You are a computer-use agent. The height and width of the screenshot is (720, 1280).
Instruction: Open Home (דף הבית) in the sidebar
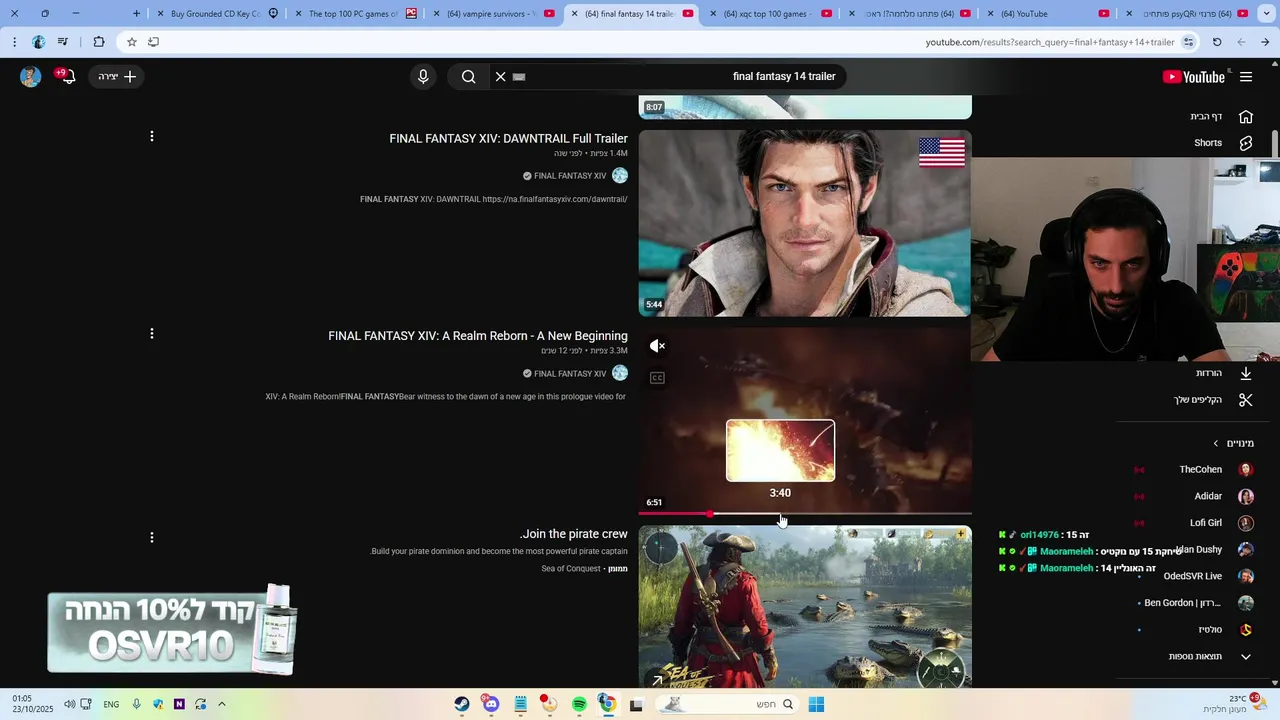pos(1222,117)
